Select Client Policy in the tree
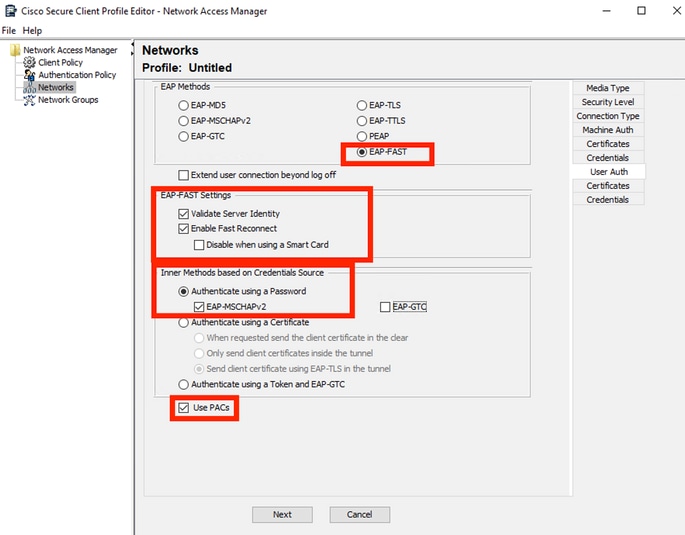Viewport: 685px width, 535px height. pyautogui.click(x=60, y=62)
